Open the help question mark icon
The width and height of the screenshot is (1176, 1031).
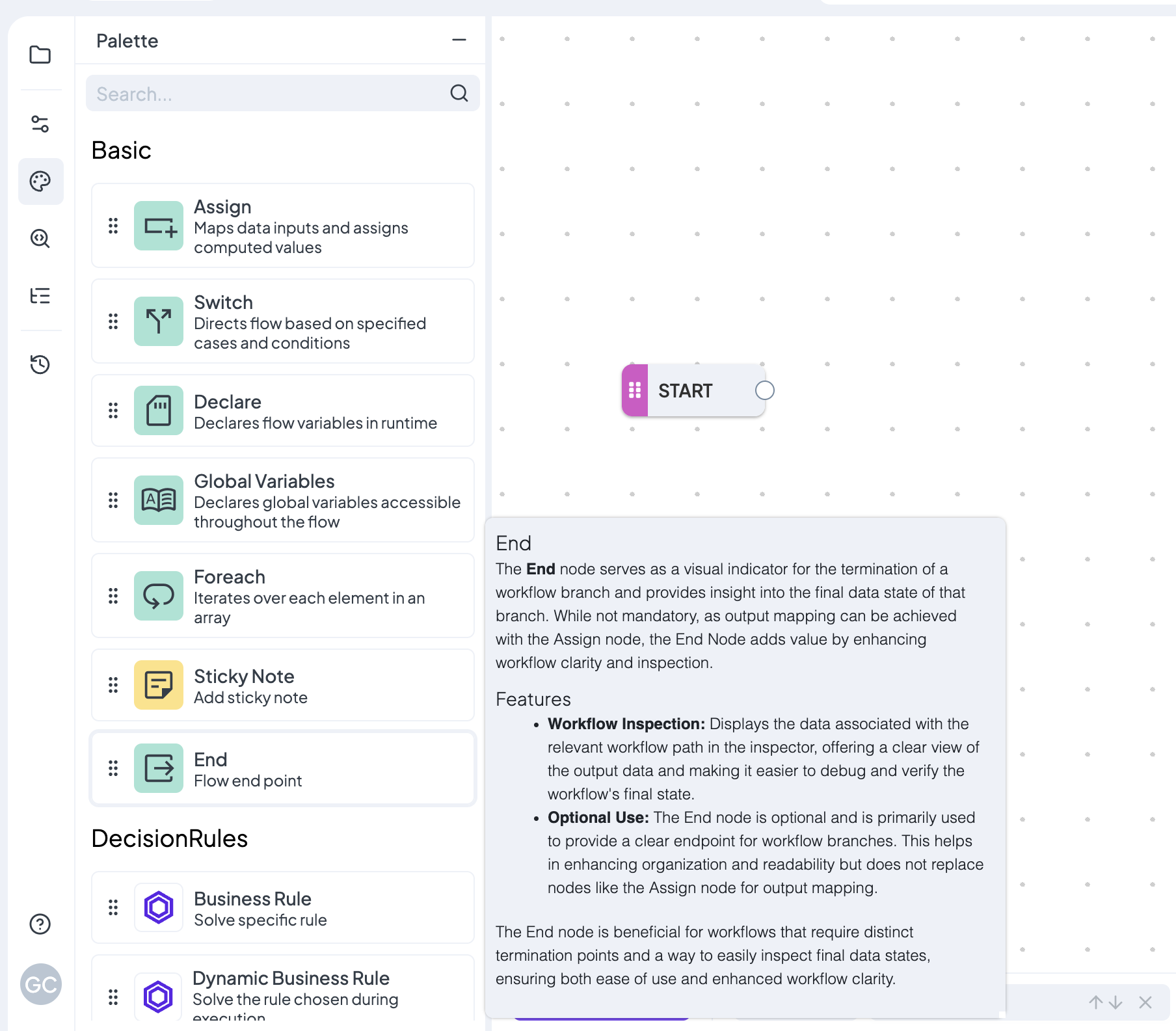[40, 924]
